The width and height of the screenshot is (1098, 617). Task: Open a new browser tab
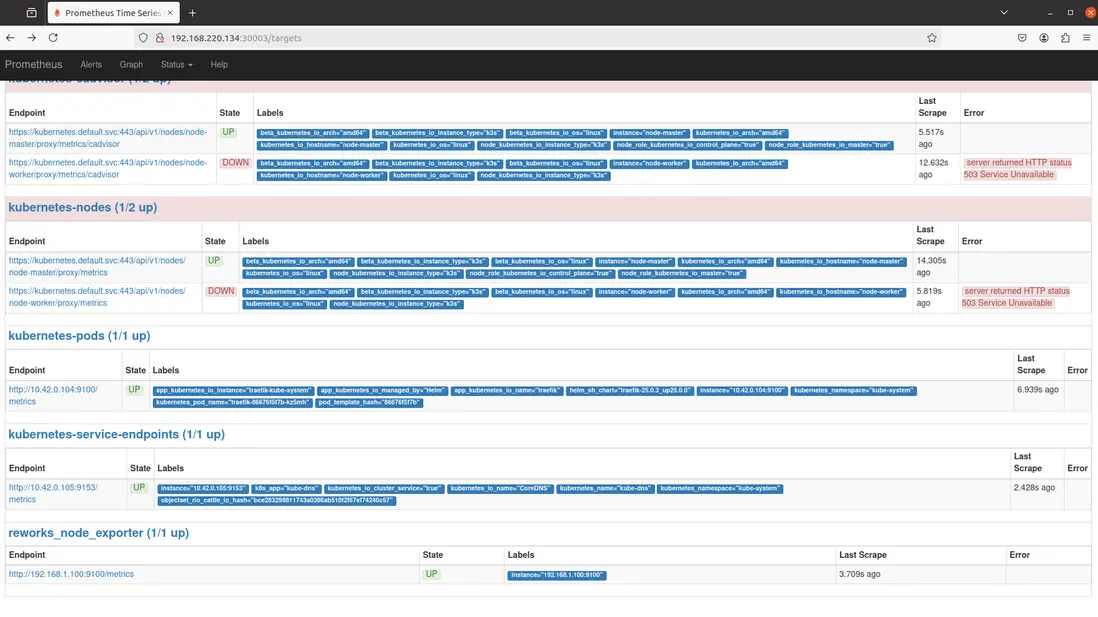[193, 13]
